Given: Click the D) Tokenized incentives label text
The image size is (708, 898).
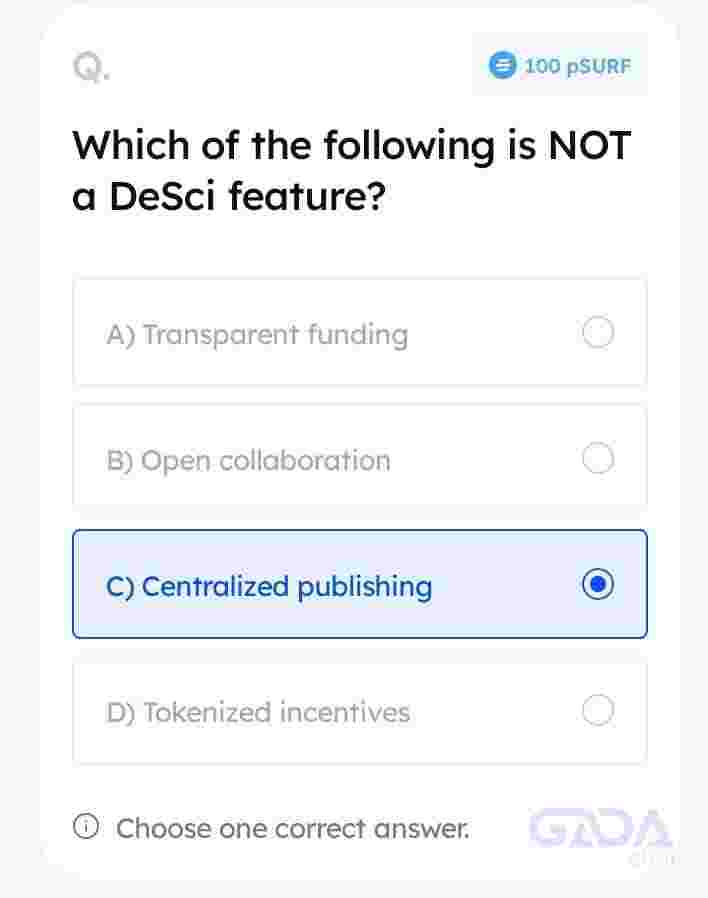Looking at the screenshot, I should 258,712.
